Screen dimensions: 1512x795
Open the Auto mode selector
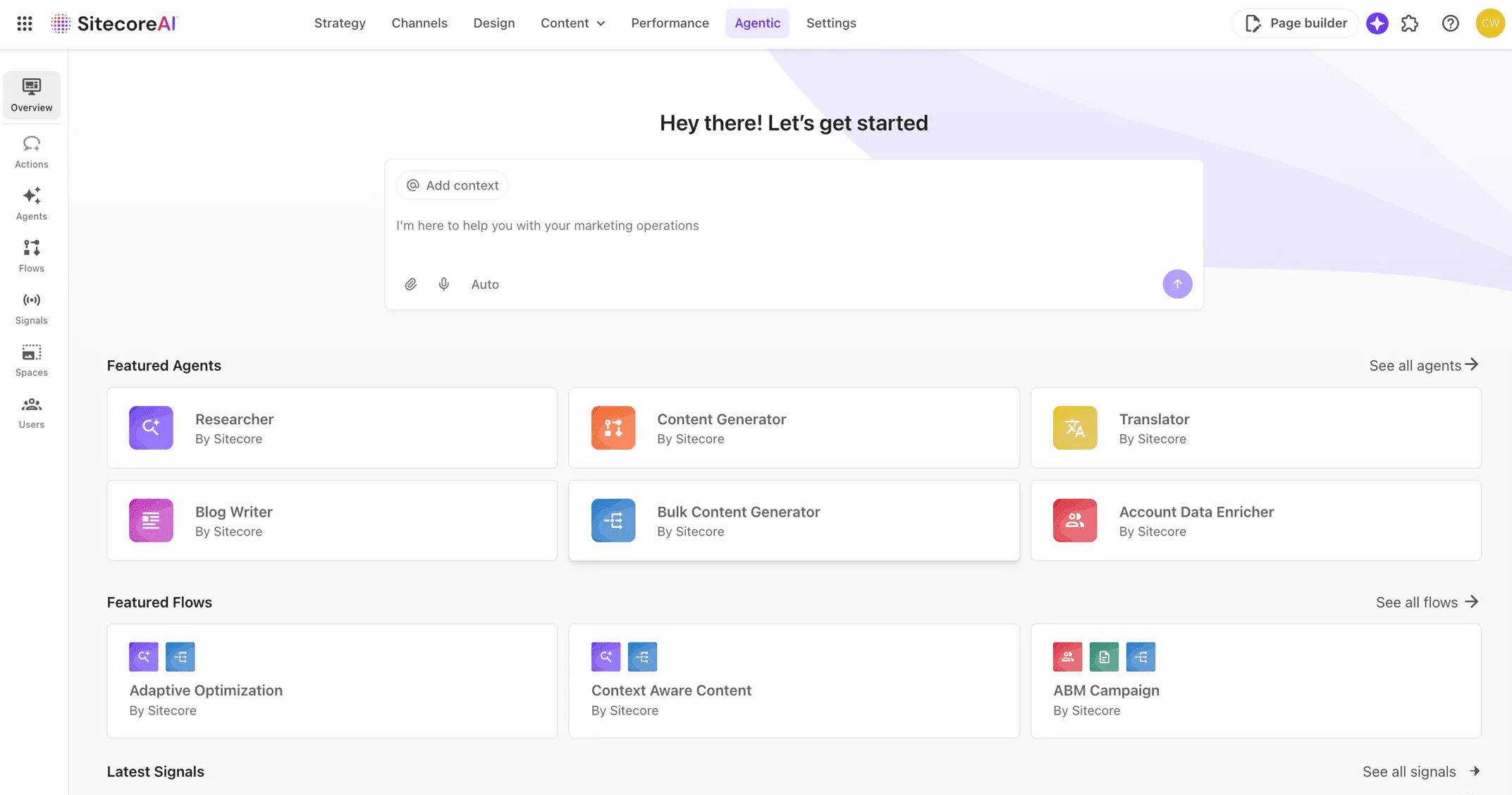coord(485,284)
